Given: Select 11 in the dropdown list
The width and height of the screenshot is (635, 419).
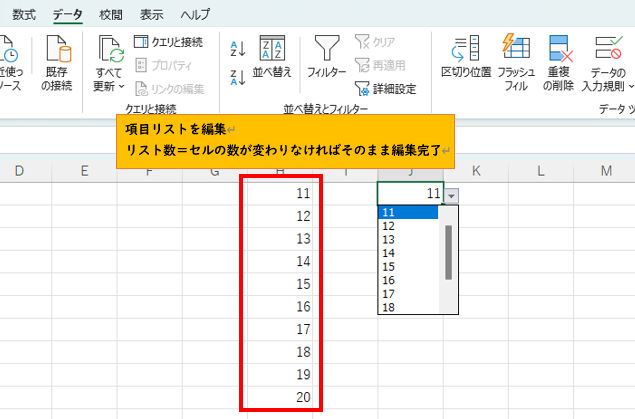Looking at the screenshot, I should coord(408,212).
